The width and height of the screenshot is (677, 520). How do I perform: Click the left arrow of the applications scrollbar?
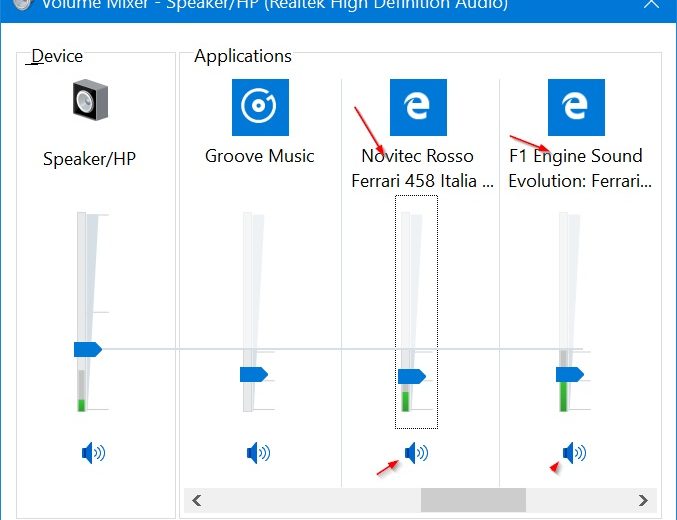pyautogui.click(x=197, y=500)
